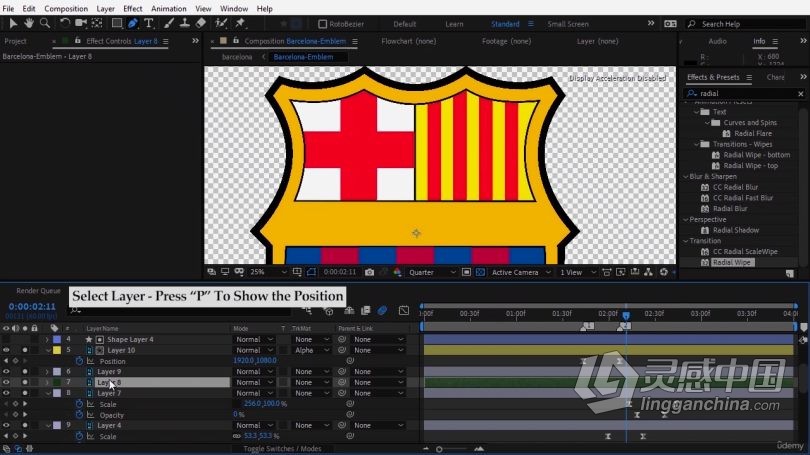Open Show Channel color management icon
Image resolution: width=810 pixels, height=455 pixels.
pyautogui.click(x=397, y=272)
